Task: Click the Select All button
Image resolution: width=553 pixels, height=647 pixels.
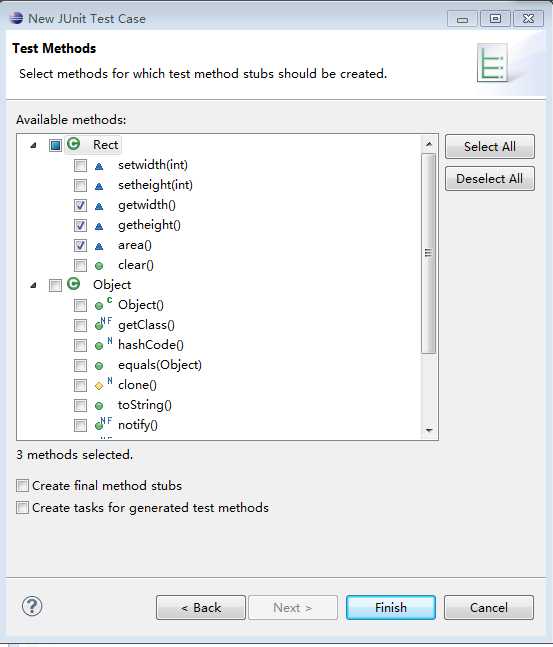Action: (490, 146)
